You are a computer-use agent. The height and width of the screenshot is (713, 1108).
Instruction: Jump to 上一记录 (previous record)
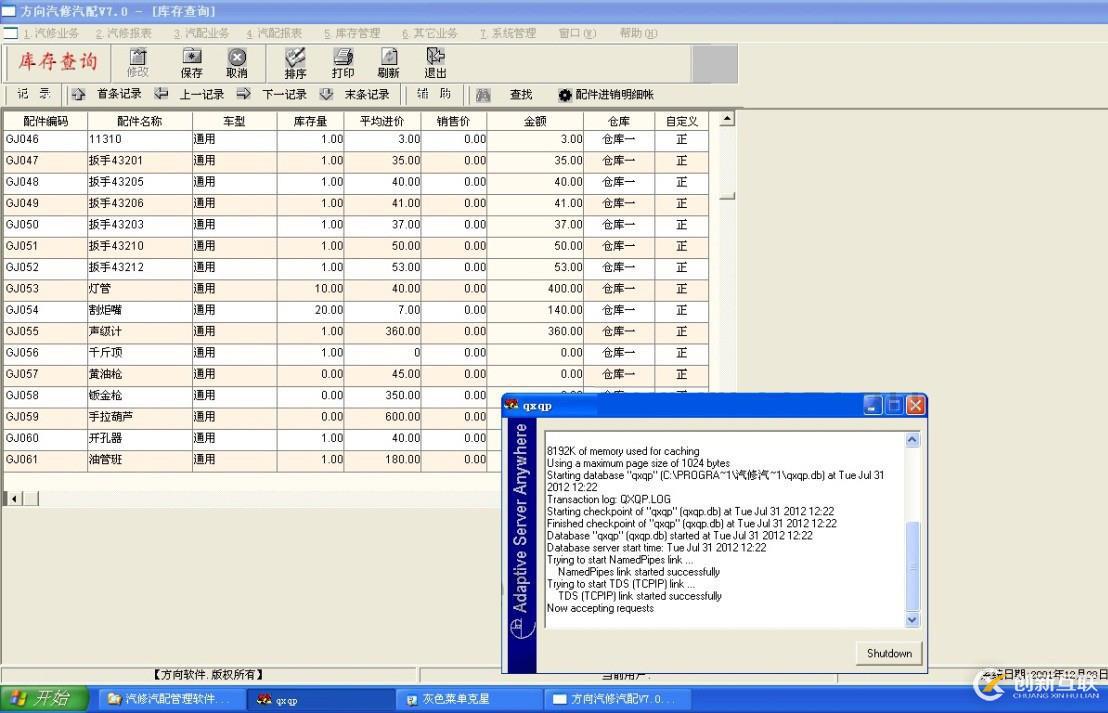pos(190,95)
